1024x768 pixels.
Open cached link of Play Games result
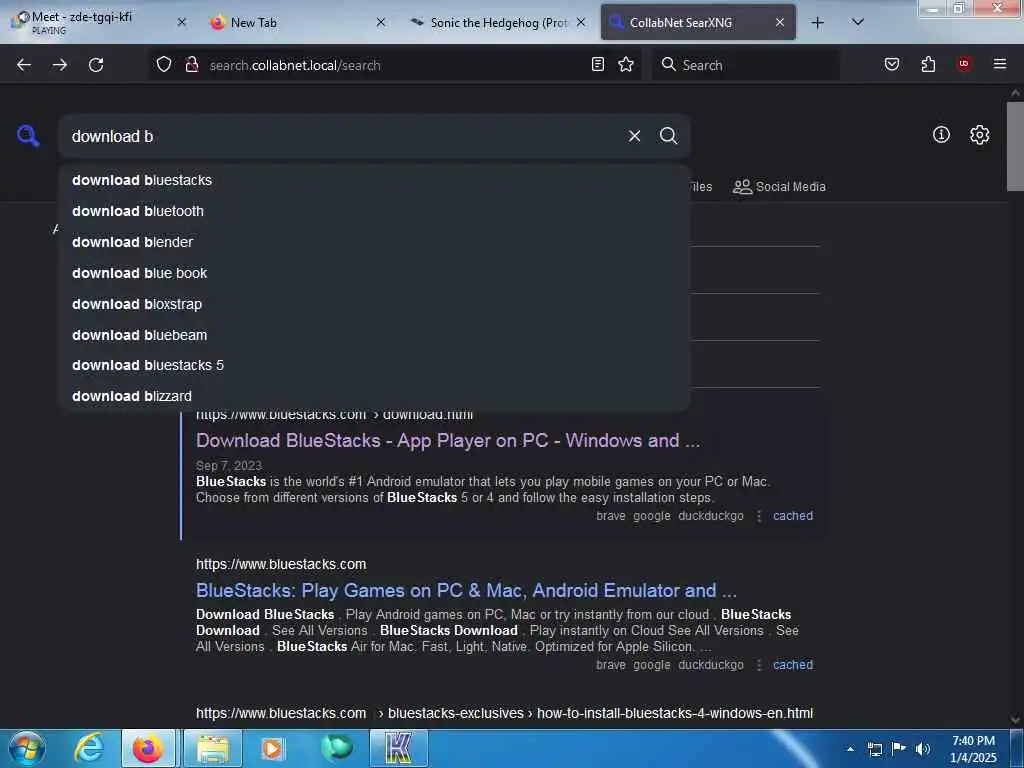pyautogui.click(x=793, y=665)
